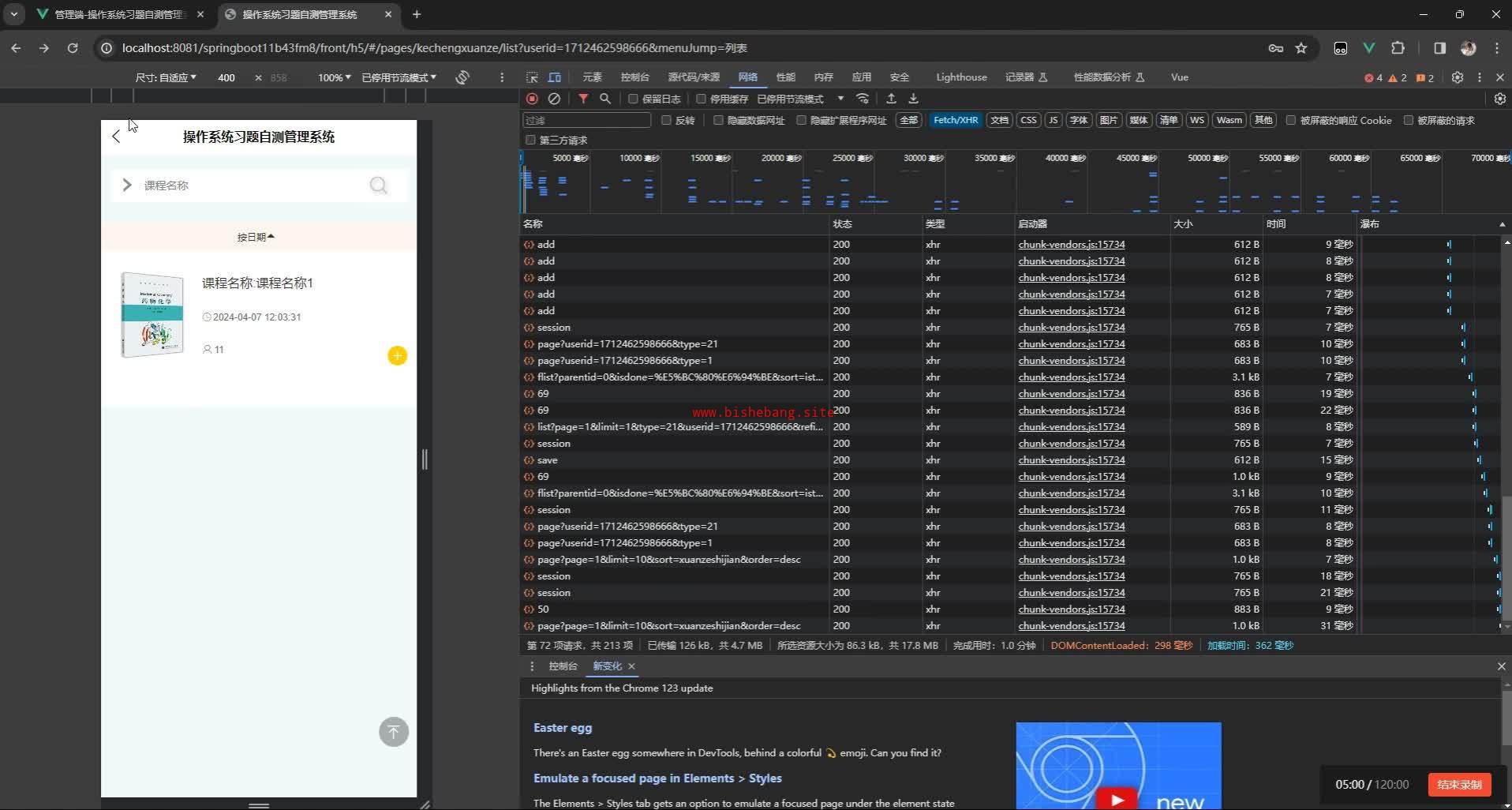Click the 结束录制 button
Image resolution: width=1512 pixels, height=810 pixels.
click(1458, 784)
